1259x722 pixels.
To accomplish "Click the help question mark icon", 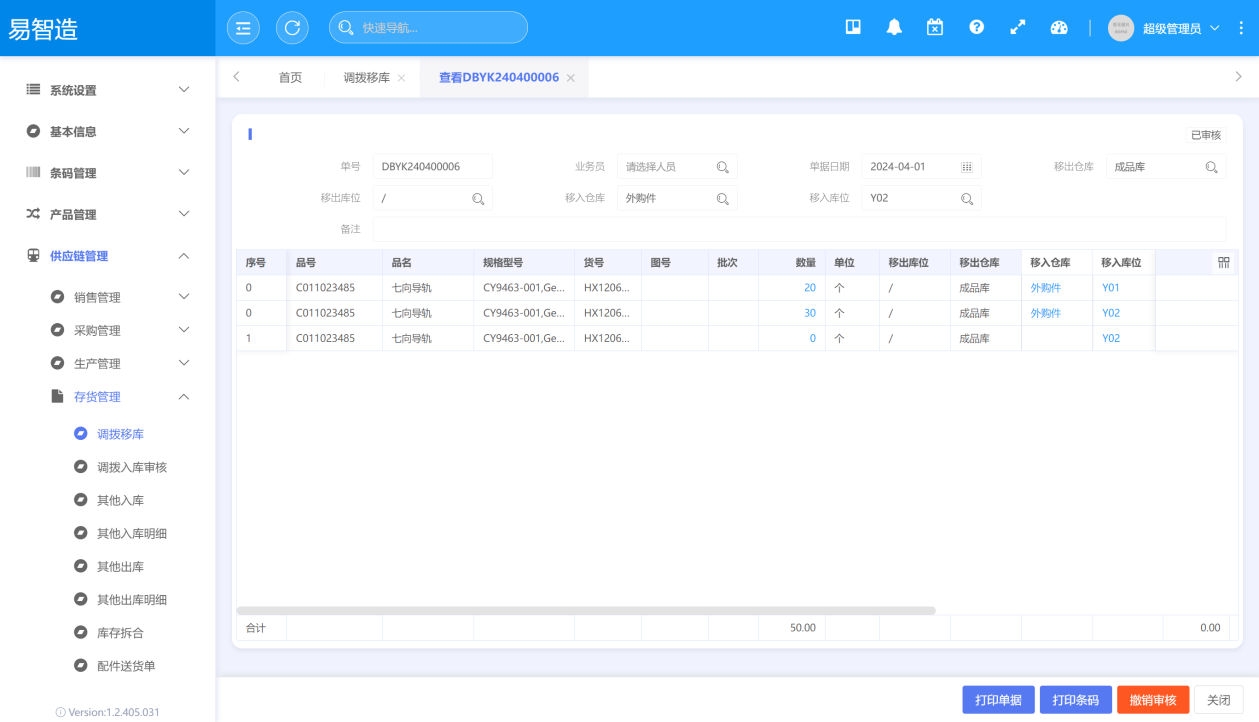I will pyautogui.click(x=976, y=28).
